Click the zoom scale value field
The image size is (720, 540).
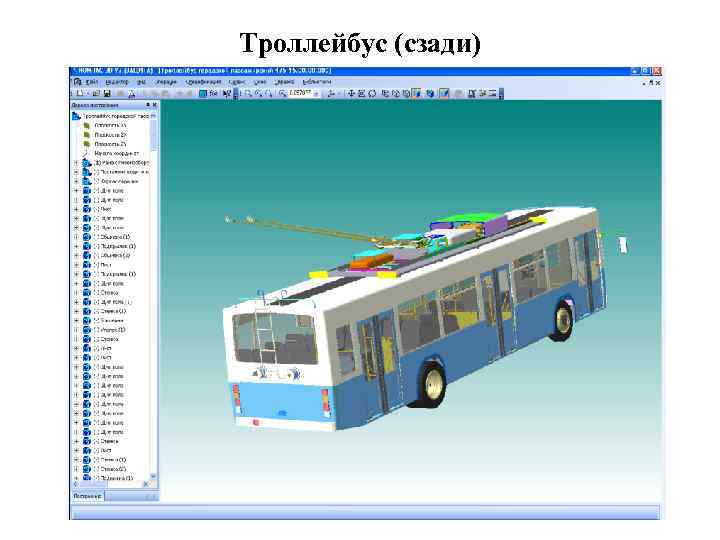(x=300, y=93)
